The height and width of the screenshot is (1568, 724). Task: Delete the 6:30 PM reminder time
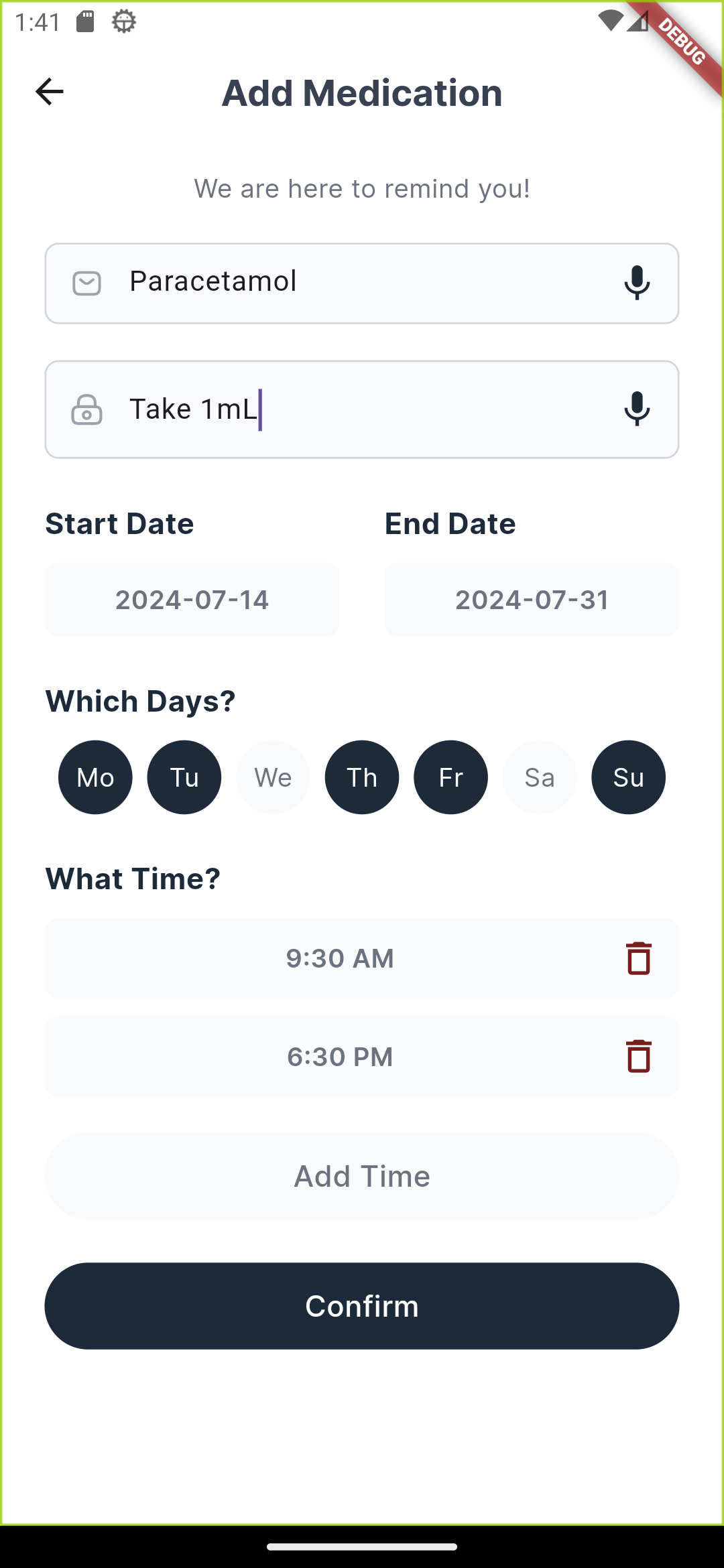click(638, 1056)
